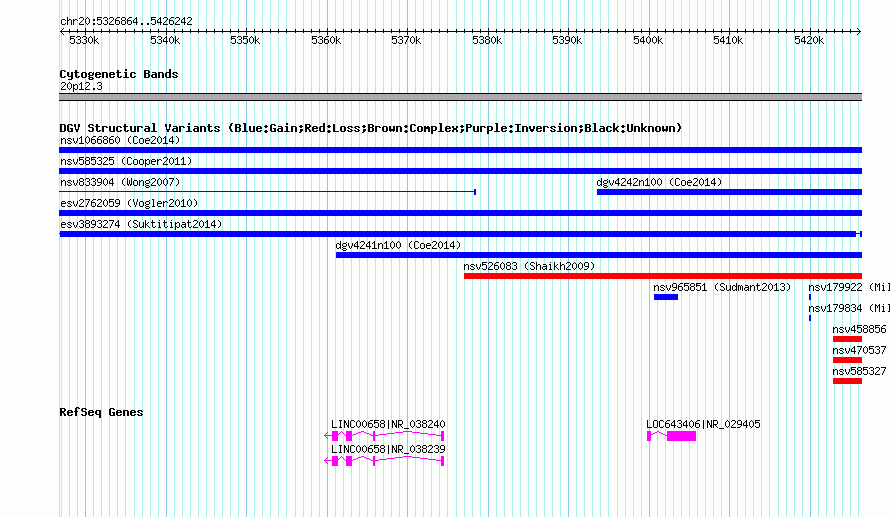Click the dgv4242n100 (Coe2014) label
Screen dimensions: 890x517
tap(660, 182)
